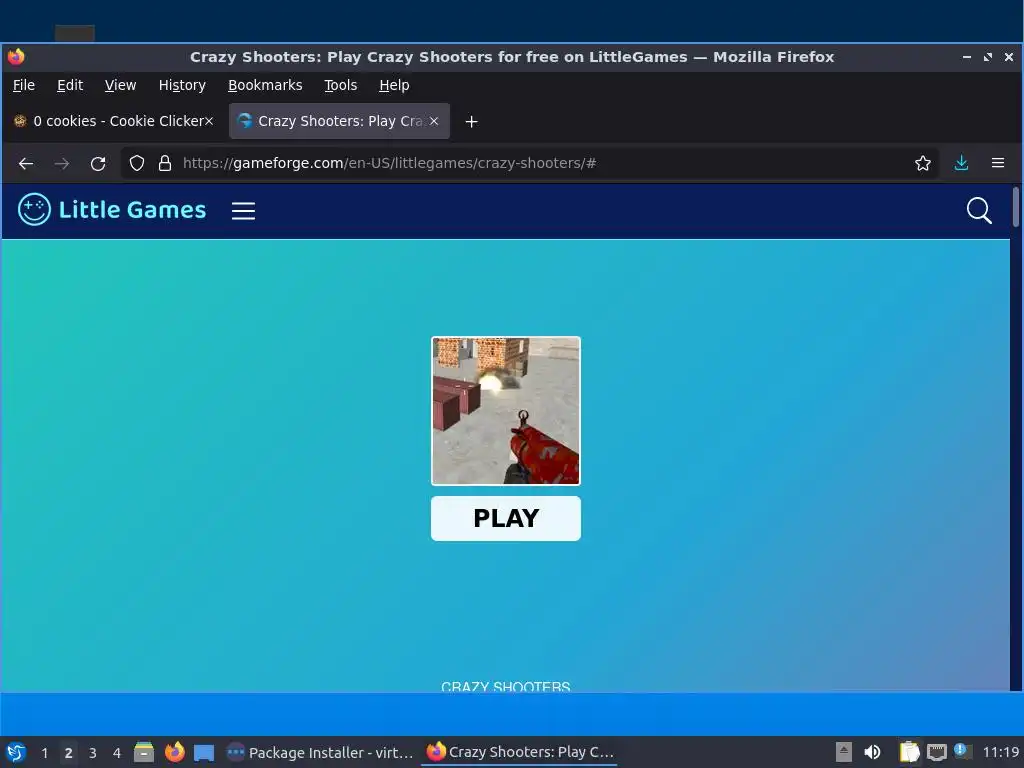Close the Cookie Clicker tab
Viewport: 1024px width, 768px height.
[209, 121]
